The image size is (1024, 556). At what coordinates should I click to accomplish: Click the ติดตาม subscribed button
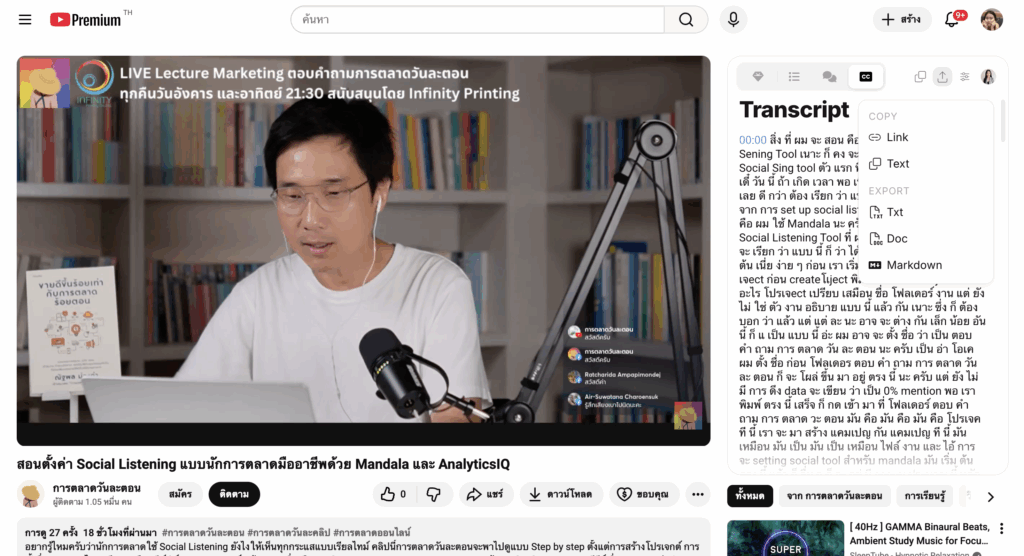click(x=234, y=495)
